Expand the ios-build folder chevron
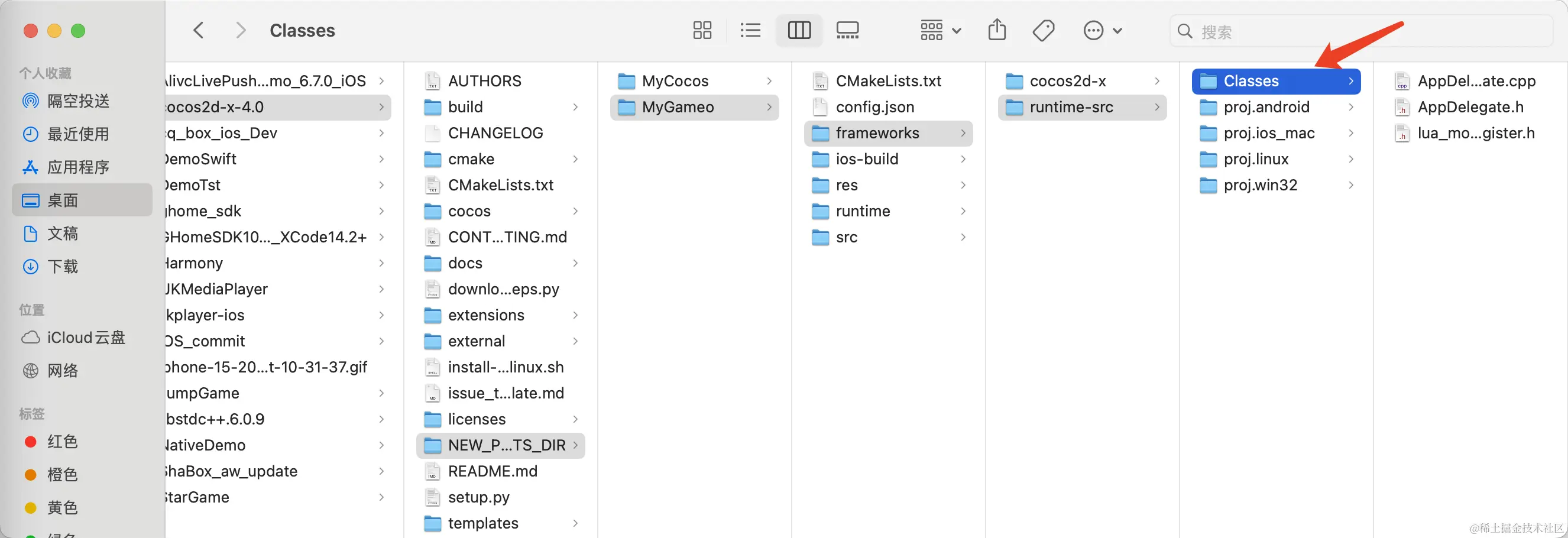 click(963, 159)
